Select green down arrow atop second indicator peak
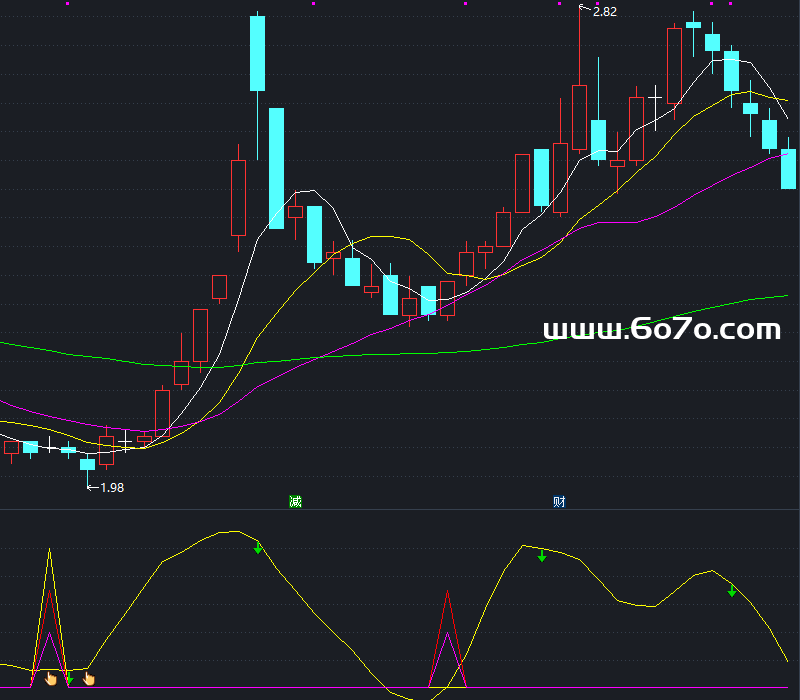Screen dimensions: 800x700 542,556
